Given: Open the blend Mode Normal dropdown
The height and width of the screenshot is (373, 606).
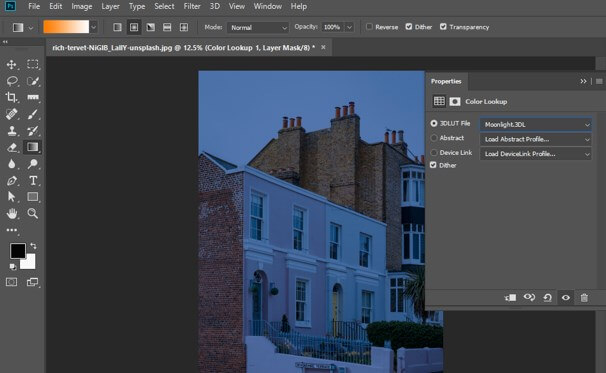Looking at the screenshot, I should click(x=258, y=27).
